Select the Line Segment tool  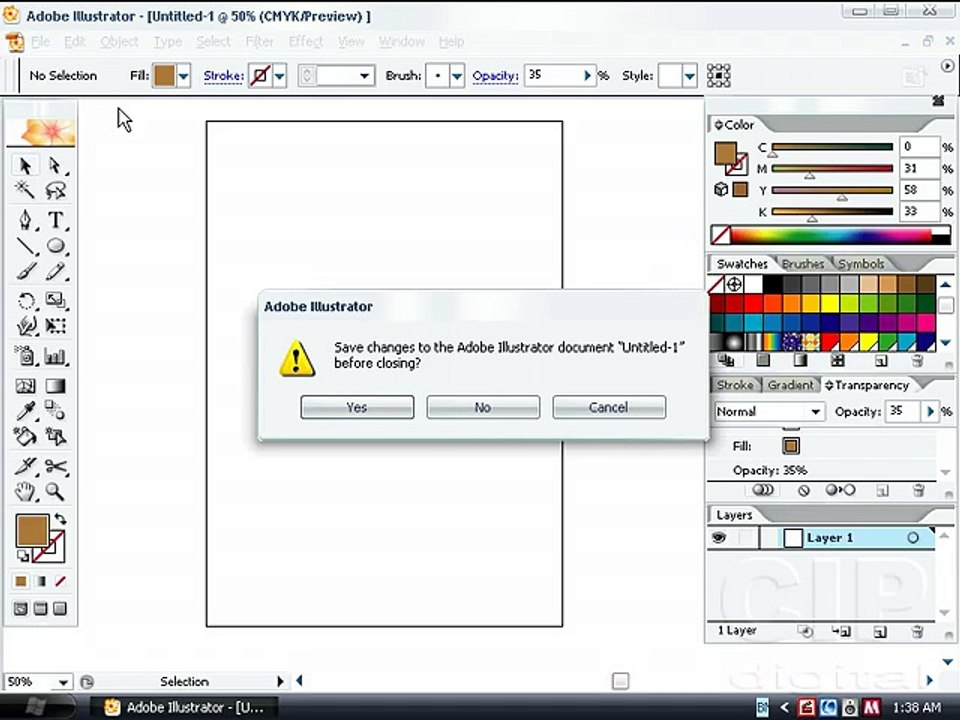[x=25, y=246]
